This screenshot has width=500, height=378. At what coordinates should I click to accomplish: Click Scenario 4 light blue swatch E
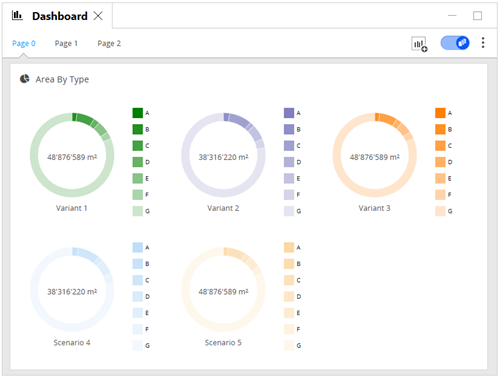click(138, 313)
